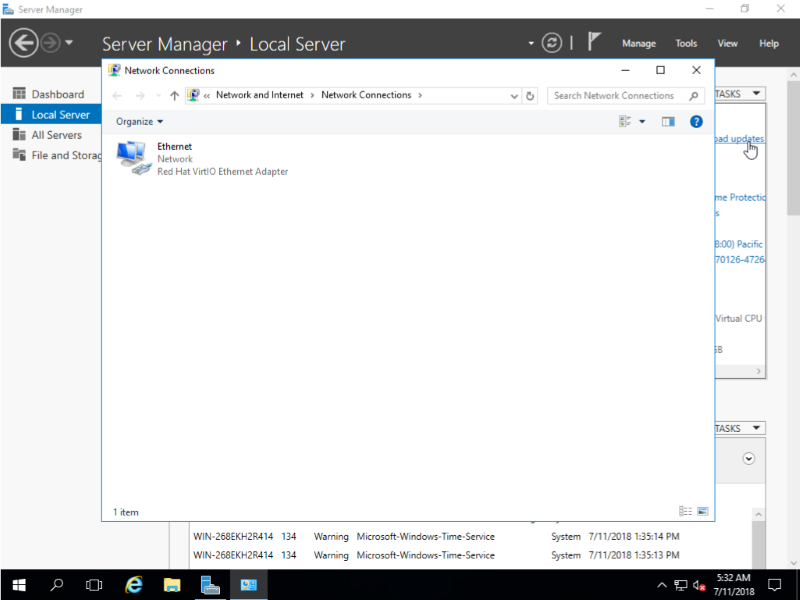This screenshot has height=600, width=800.
Task: Refresh the Network Connections folder view
Action: pos(530,96)
